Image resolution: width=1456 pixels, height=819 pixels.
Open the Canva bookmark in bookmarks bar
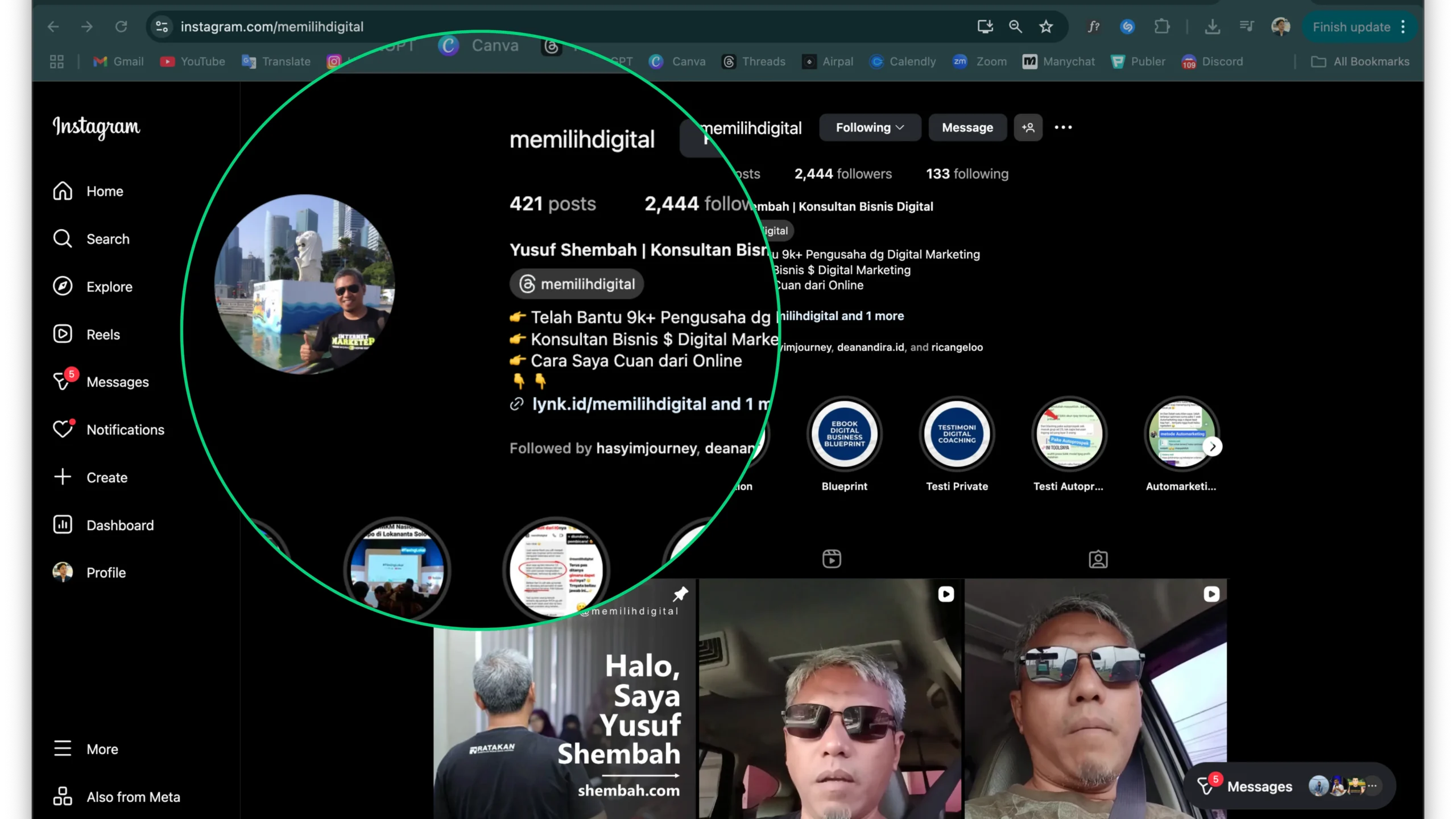tap(677, 61)
